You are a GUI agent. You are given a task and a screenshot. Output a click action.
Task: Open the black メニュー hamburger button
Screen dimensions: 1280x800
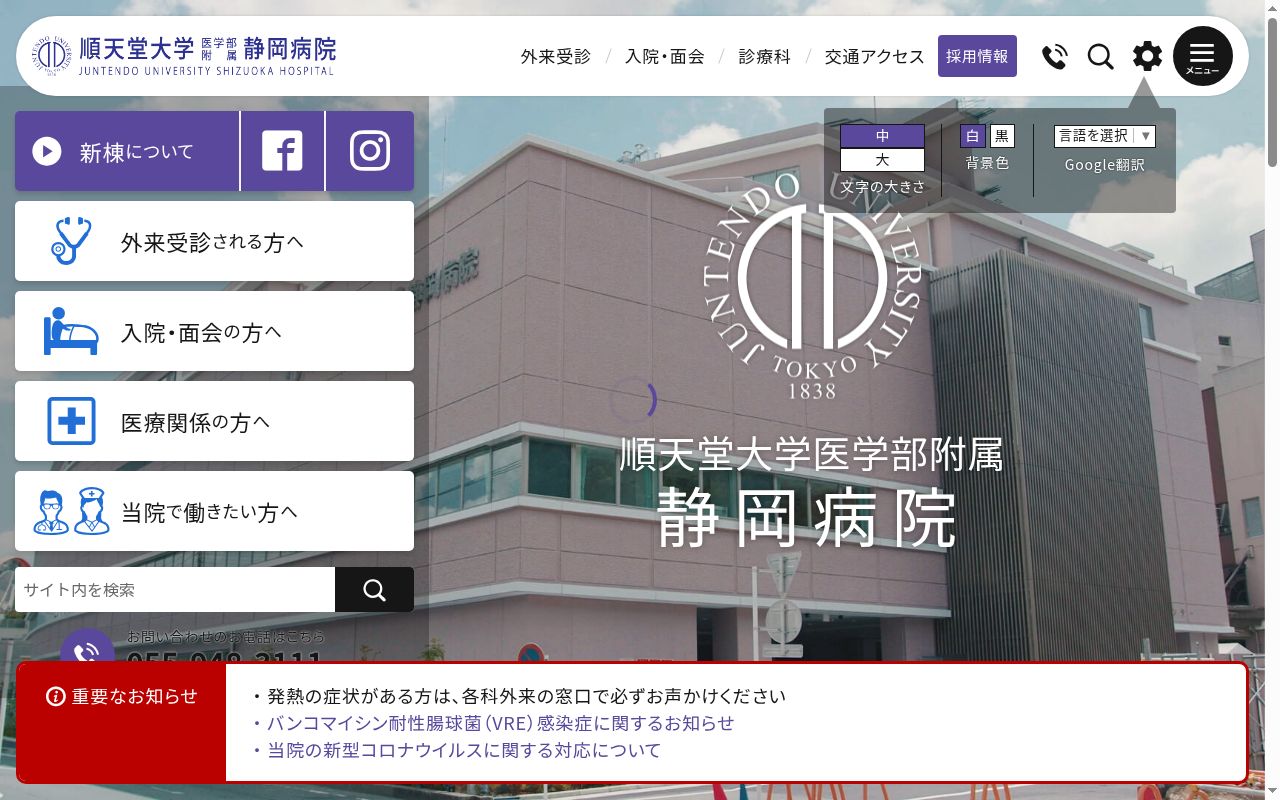[x=1202, y=56]
